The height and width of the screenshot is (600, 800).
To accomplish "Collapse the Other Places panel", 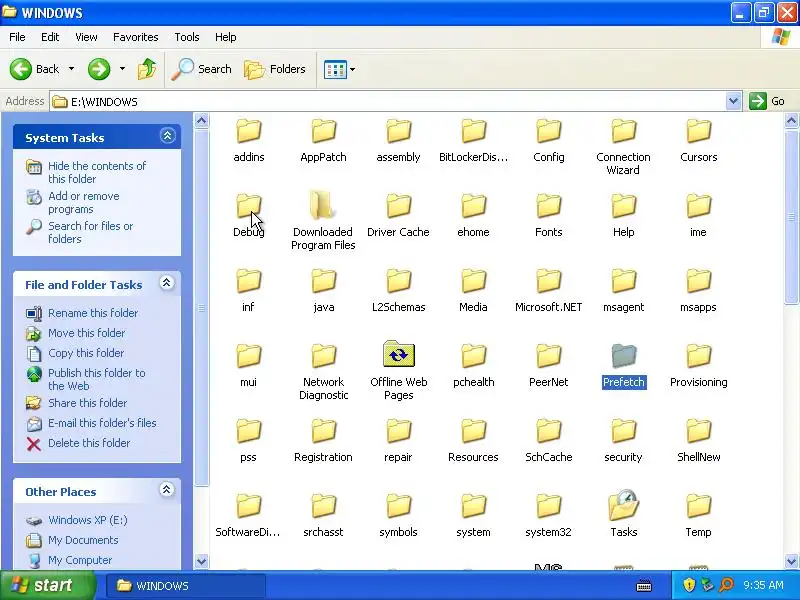I will tap(166, 490).
